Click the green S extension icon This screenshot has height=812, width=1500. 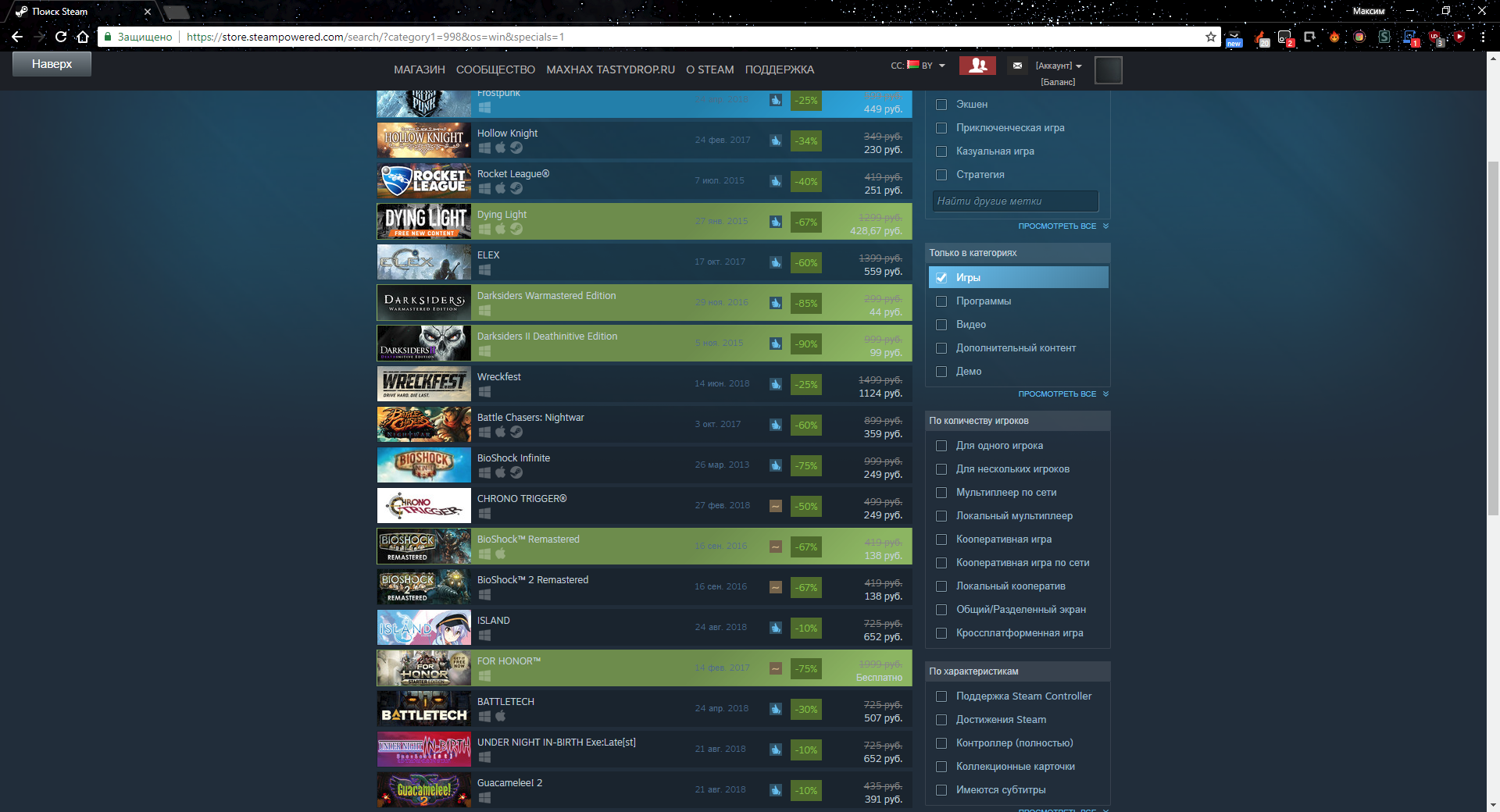[x=1384, y=37]
